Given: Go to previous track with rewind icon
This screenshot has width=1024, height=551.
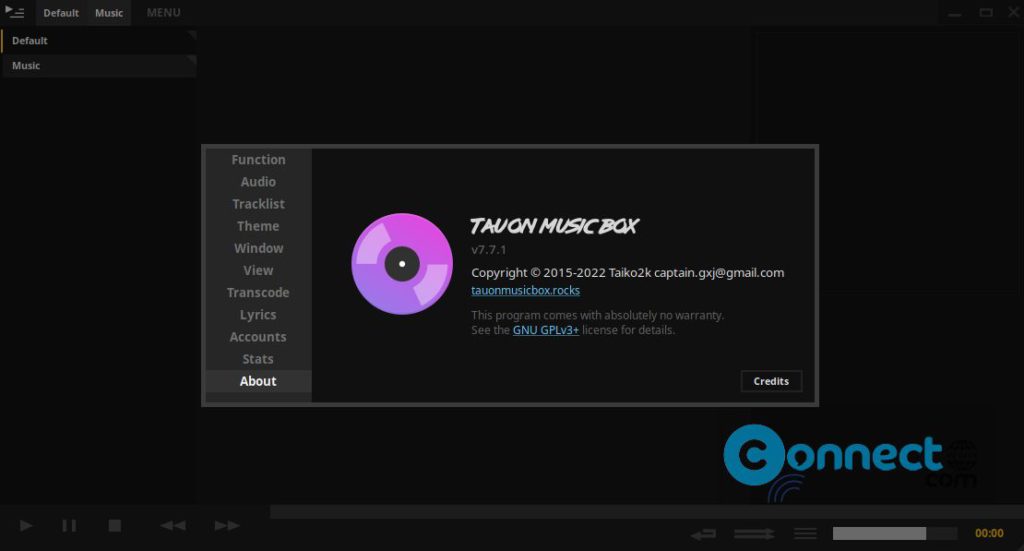Looking at the screenshot, I should pyautogui.click(x=173, y=525).
